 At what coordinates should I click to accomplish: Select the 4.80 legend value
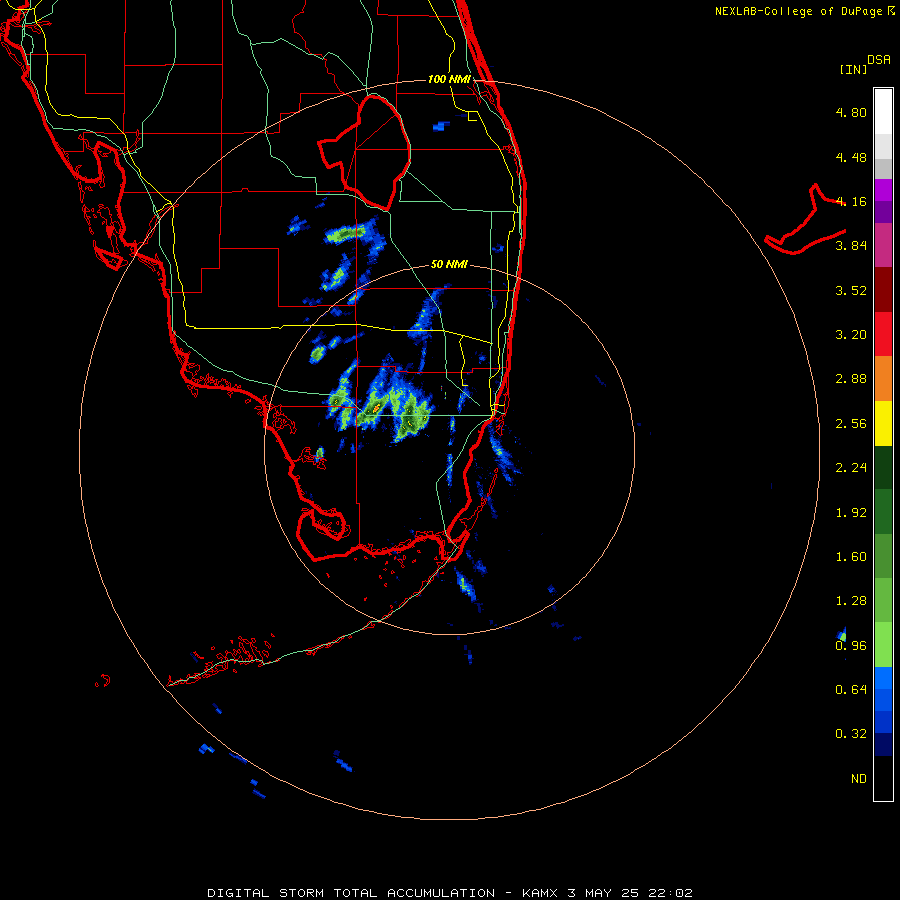[851, 112]
